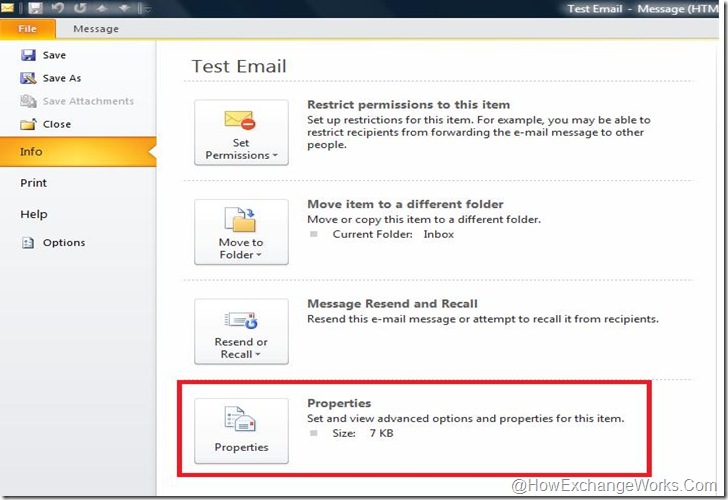The height and width of the screenshot is (500, 728).
Task: Click the Move item to a different folder heading
Action: point(405,204)
